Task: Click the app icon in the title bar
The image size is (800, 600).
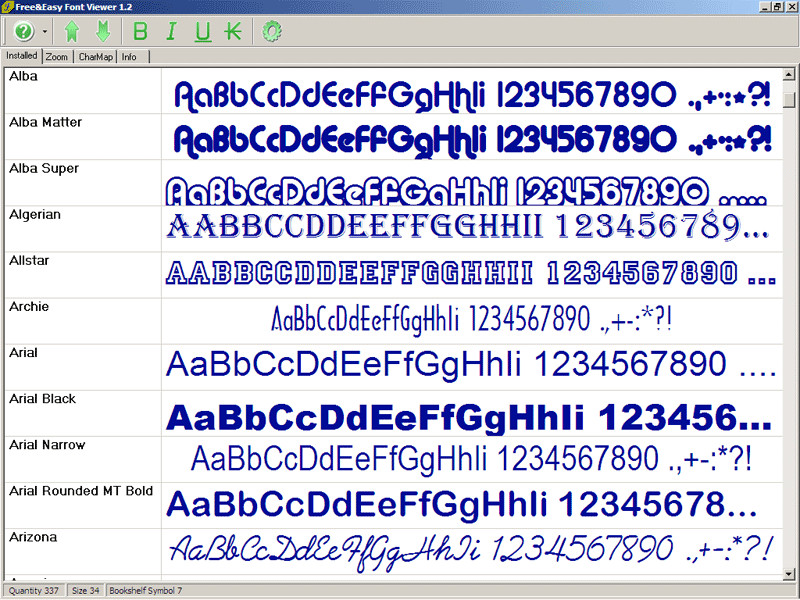Action: (x=7, y=7)
